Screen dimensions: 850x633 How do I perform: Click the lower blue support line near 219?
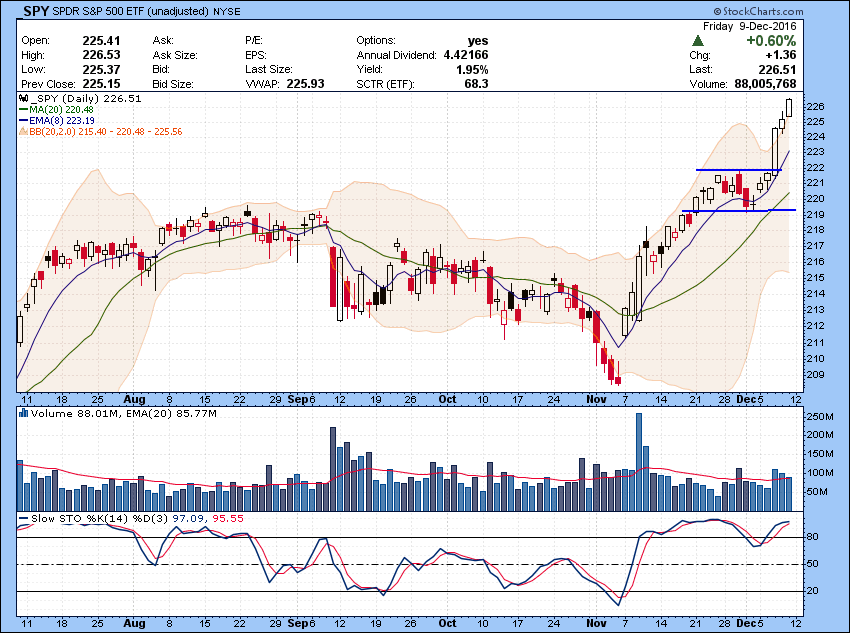[739, 210]
